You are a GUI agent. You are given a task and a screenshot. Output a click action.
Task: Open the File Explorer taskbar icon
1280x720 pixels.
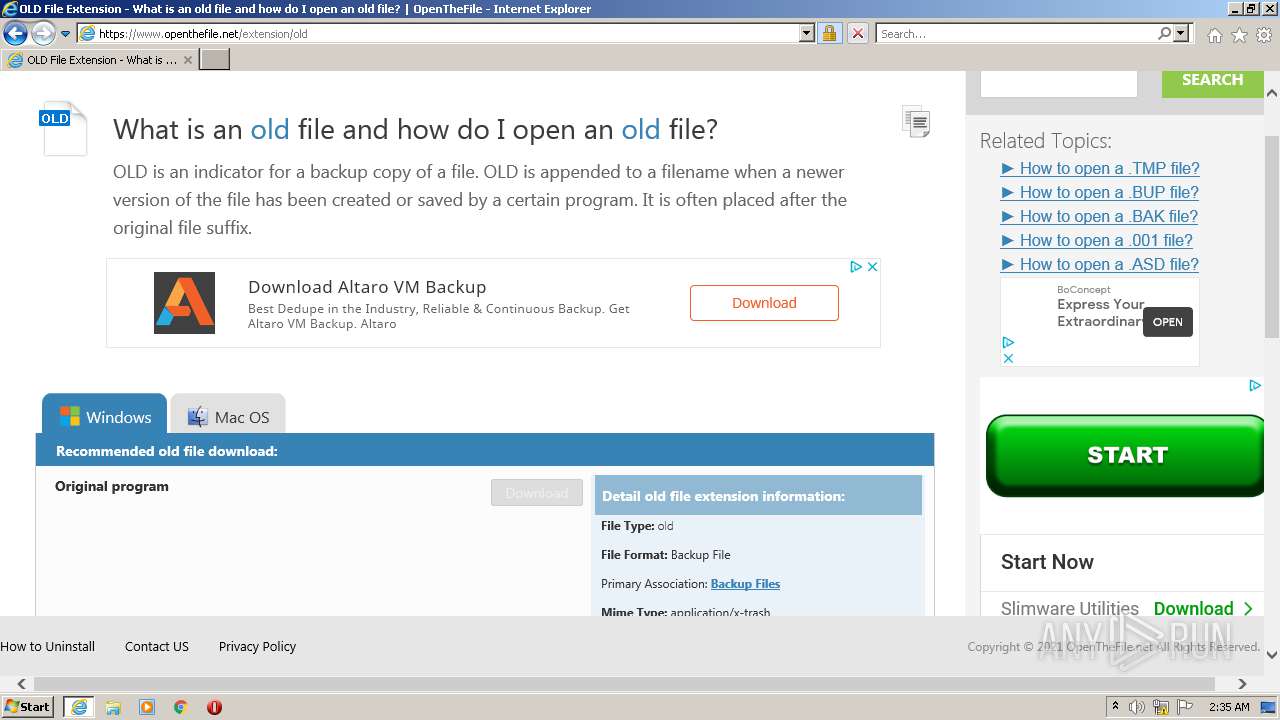pyautogui.click(x=113, y=707)
